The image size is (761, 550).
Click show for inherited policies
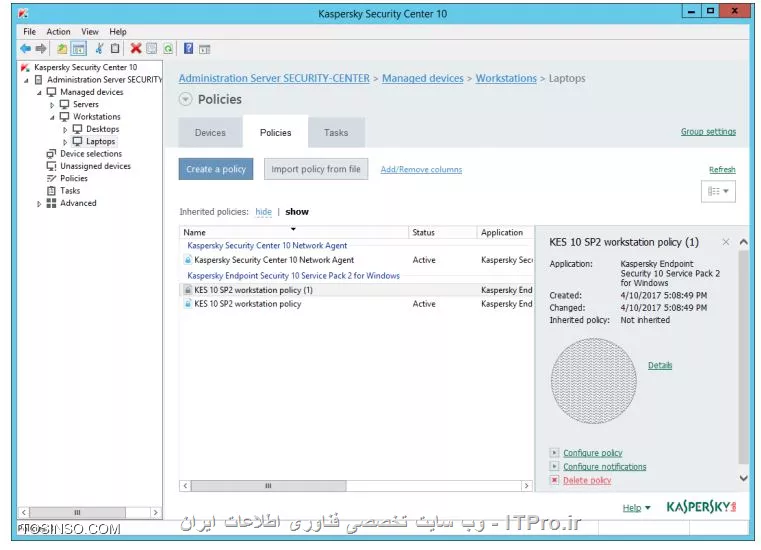(297, 212)
